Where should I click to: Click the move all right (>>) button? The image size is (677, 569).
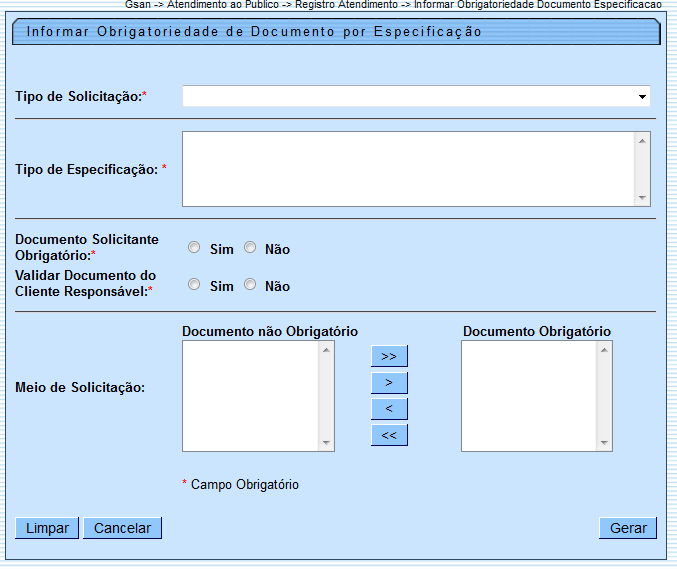click(389, 356)
